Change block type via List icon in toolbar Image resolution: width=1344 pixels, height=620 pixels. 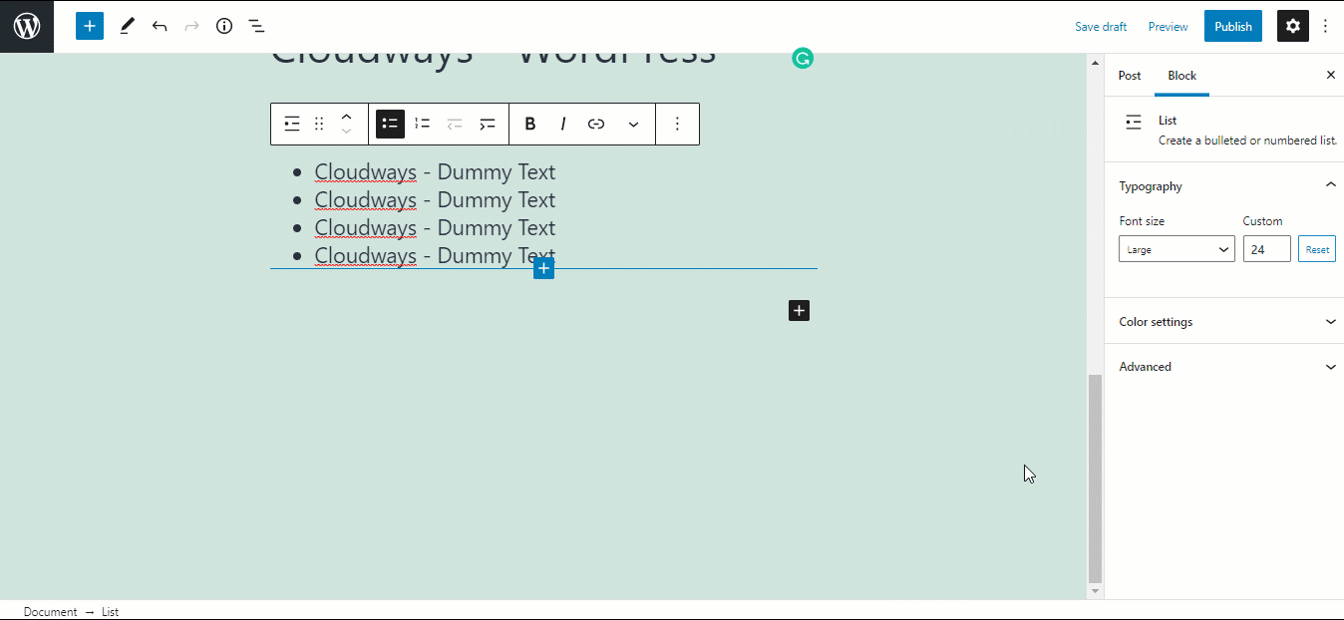click(x=292, y=124)
